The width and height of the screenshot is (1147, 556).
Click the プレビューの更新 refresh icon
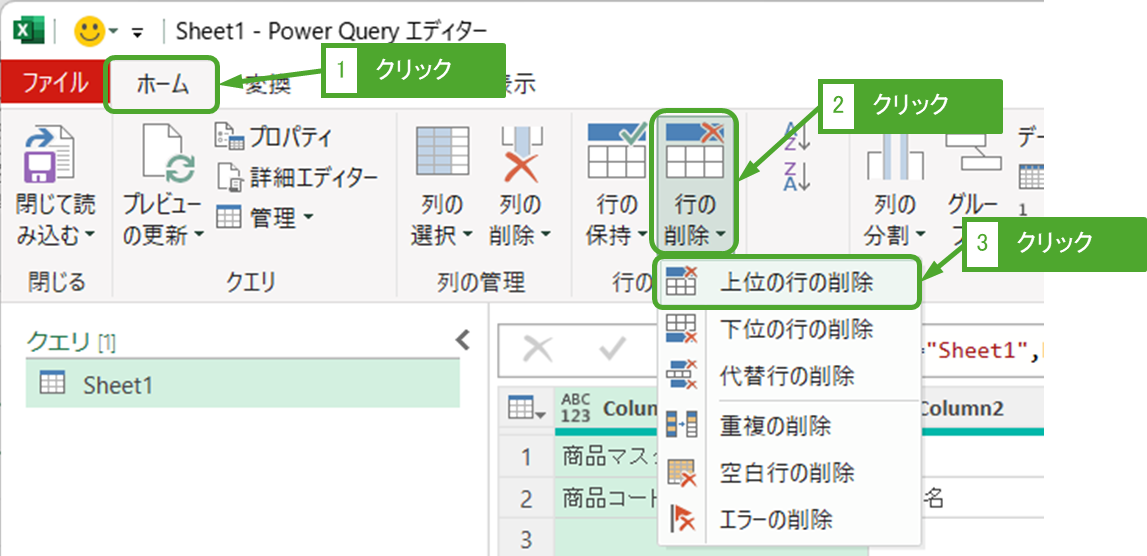[165, 155]
